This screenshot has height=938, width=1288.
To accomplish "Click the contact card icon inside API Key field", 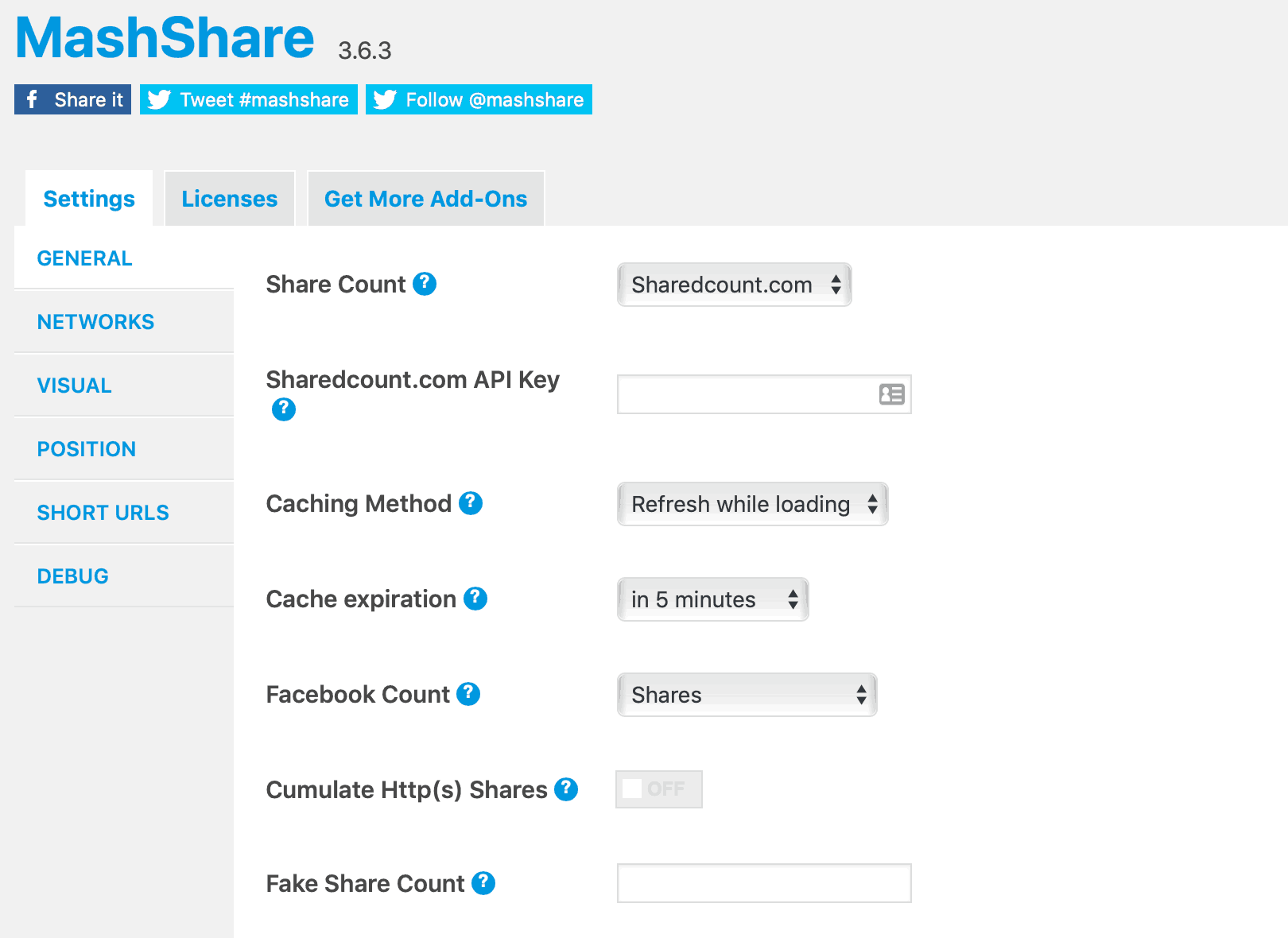I will [x=894, y=393].
